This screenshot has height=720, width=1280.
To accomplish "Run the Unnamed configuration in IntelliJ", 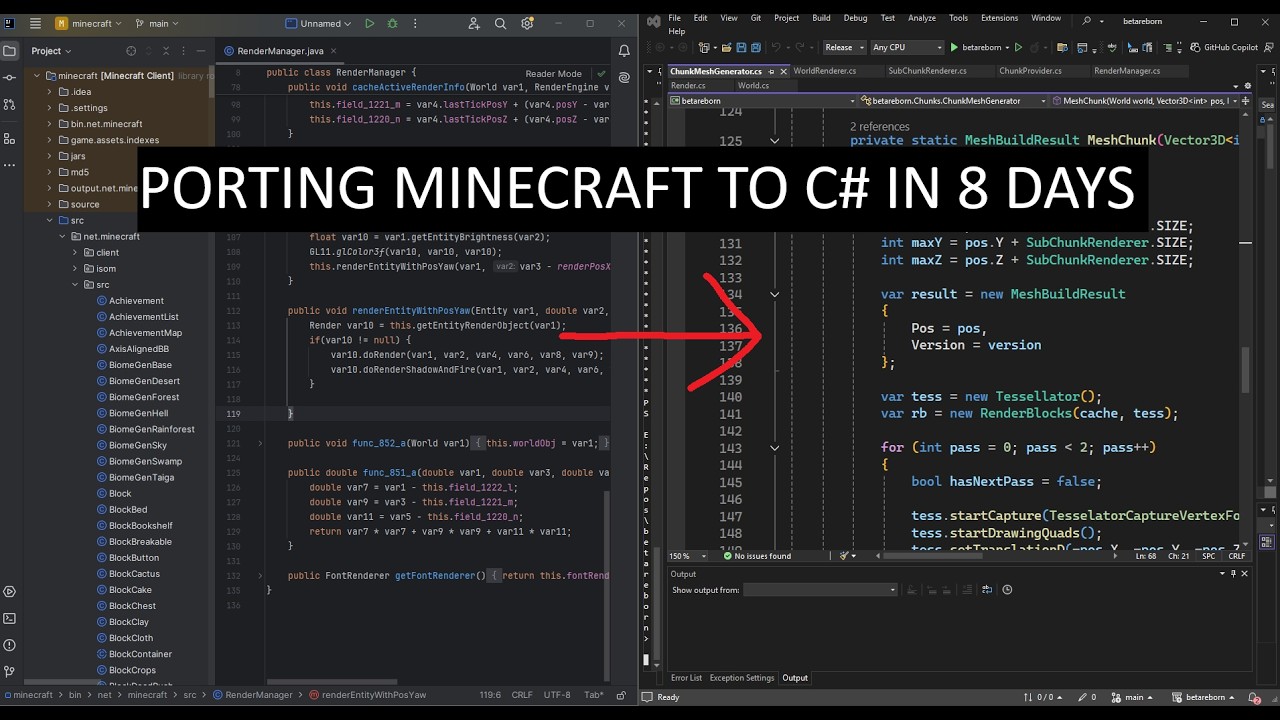I will [370, 23].
